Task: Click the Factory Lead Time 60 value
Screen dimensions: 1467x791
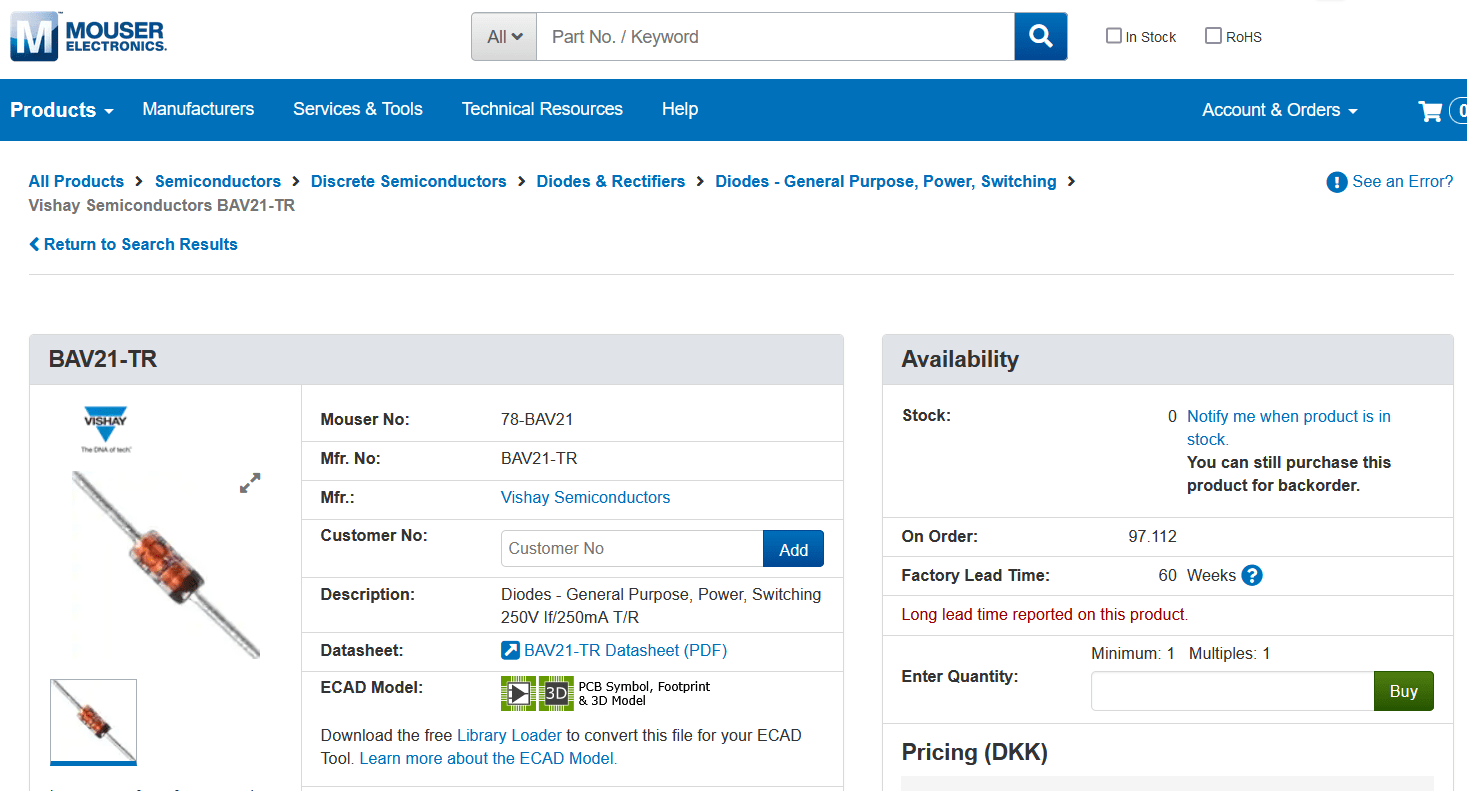Action: [x=1167, y=575]
